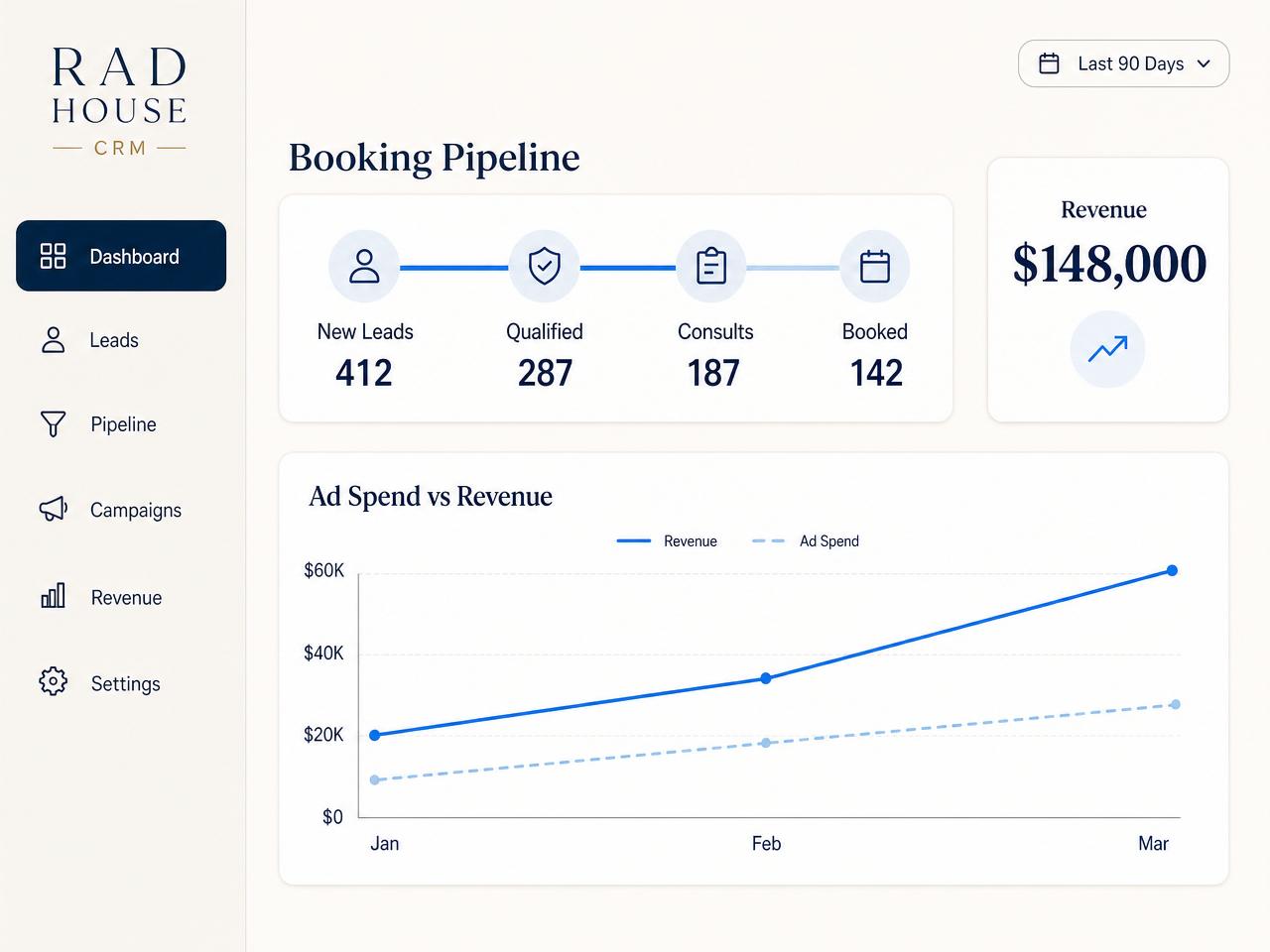
Task: Click the Qualified shield check icon
Action: [545, 267]
